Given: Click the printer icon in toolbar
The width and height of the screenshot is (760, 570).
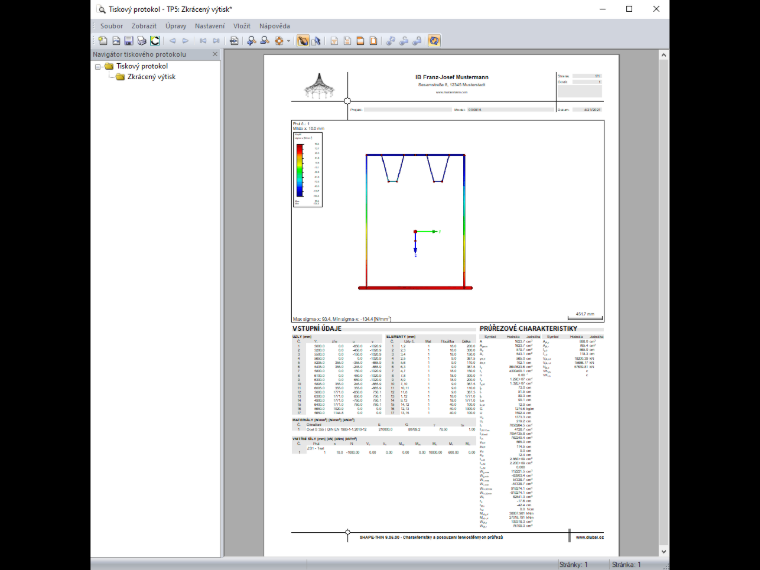Looking at the screenshot, I should 142,41.
